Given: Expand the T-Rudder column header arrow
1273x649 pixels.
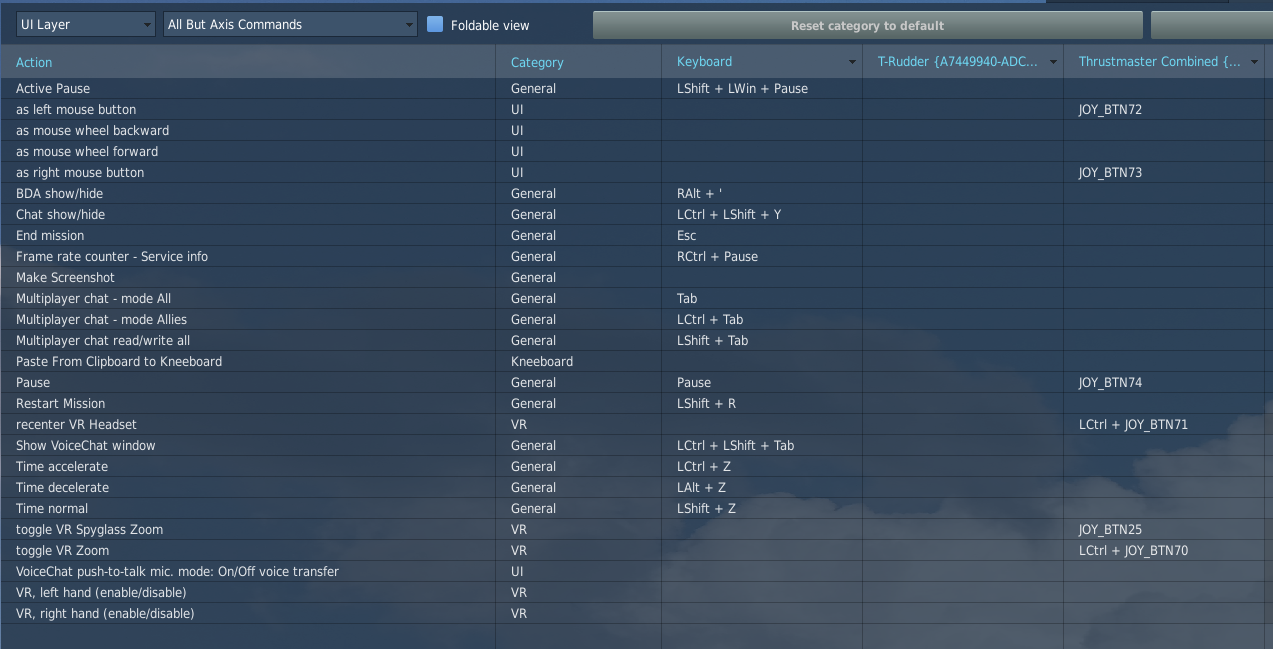Looking at the screenshot, I should tap(1053, 62).
